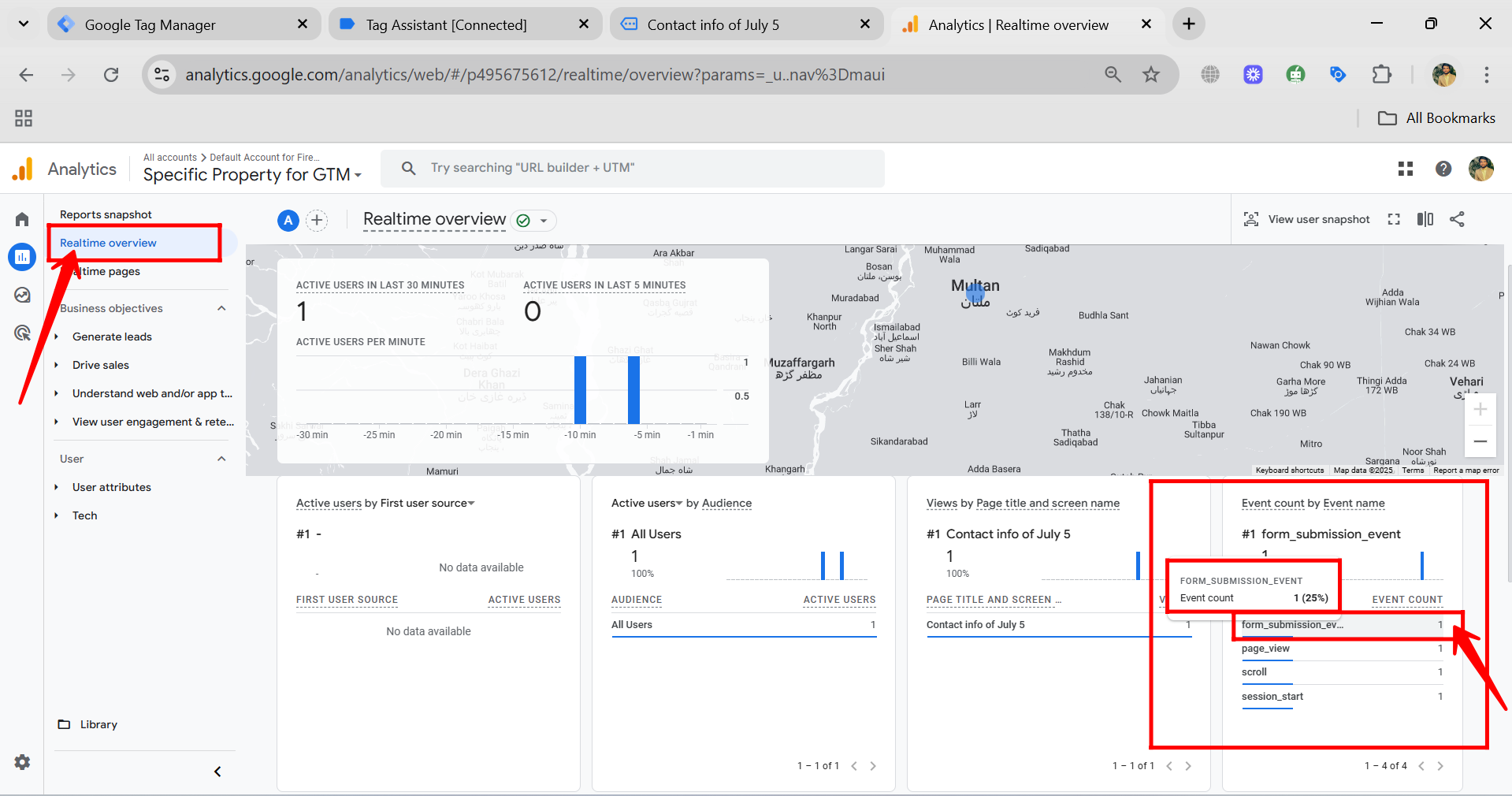
Task: Click Contact info of July 5 table row
Action: coord(1059,625)
